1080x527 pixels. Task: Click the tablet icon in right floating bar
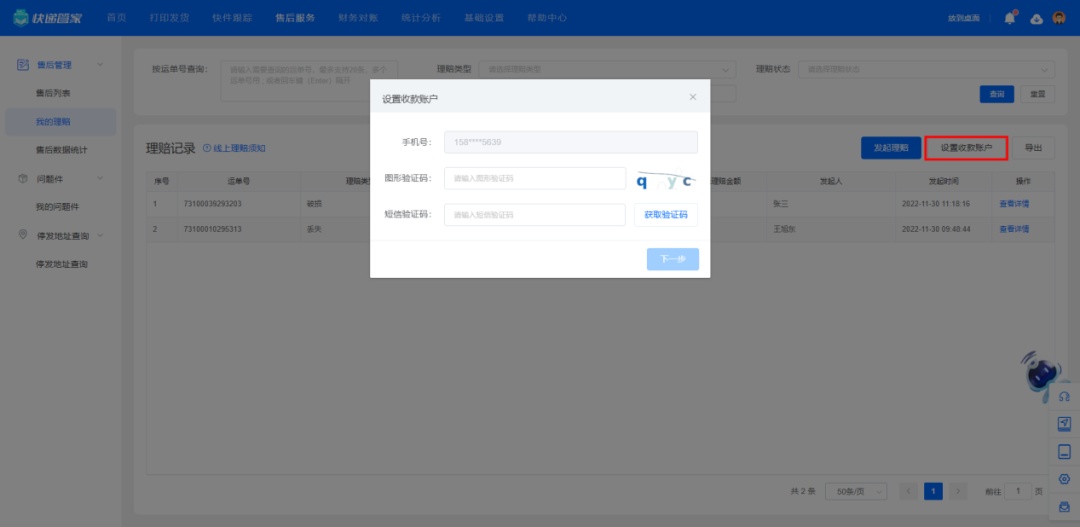point(1064,451)
